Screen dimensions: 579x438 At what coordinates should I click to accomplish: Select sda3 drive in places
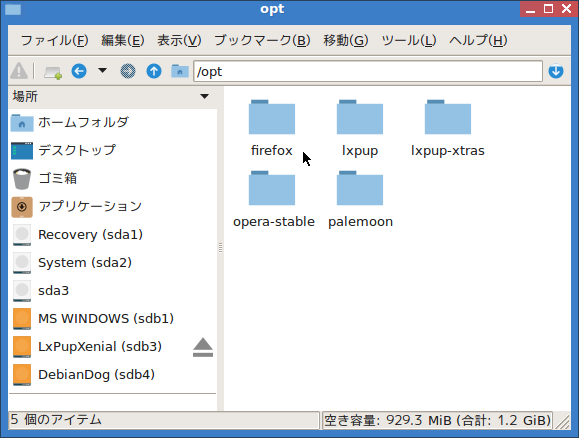(112, 291)
